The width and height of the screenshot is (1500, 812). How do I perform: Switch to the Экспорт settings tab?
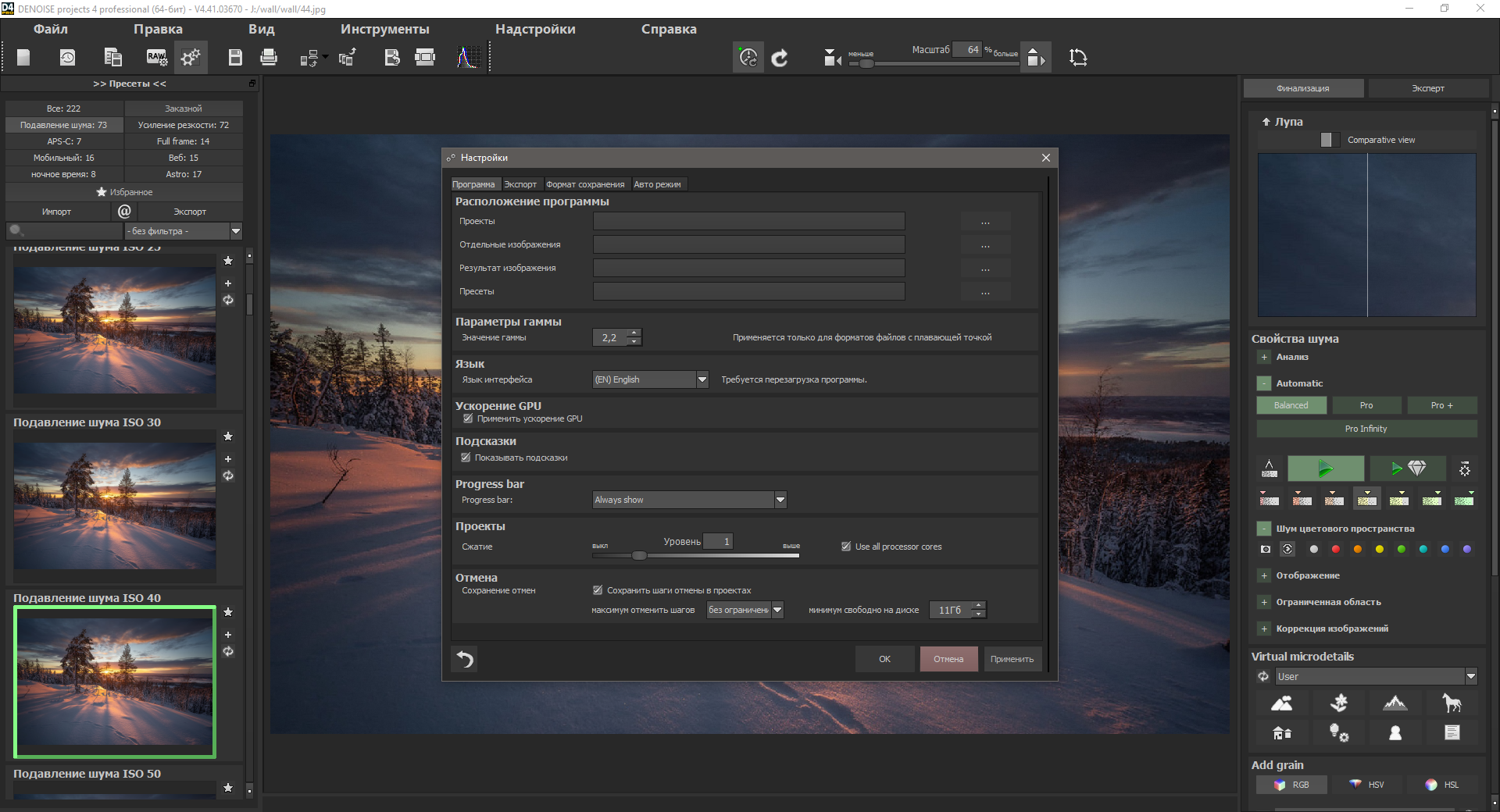(520, 184)
